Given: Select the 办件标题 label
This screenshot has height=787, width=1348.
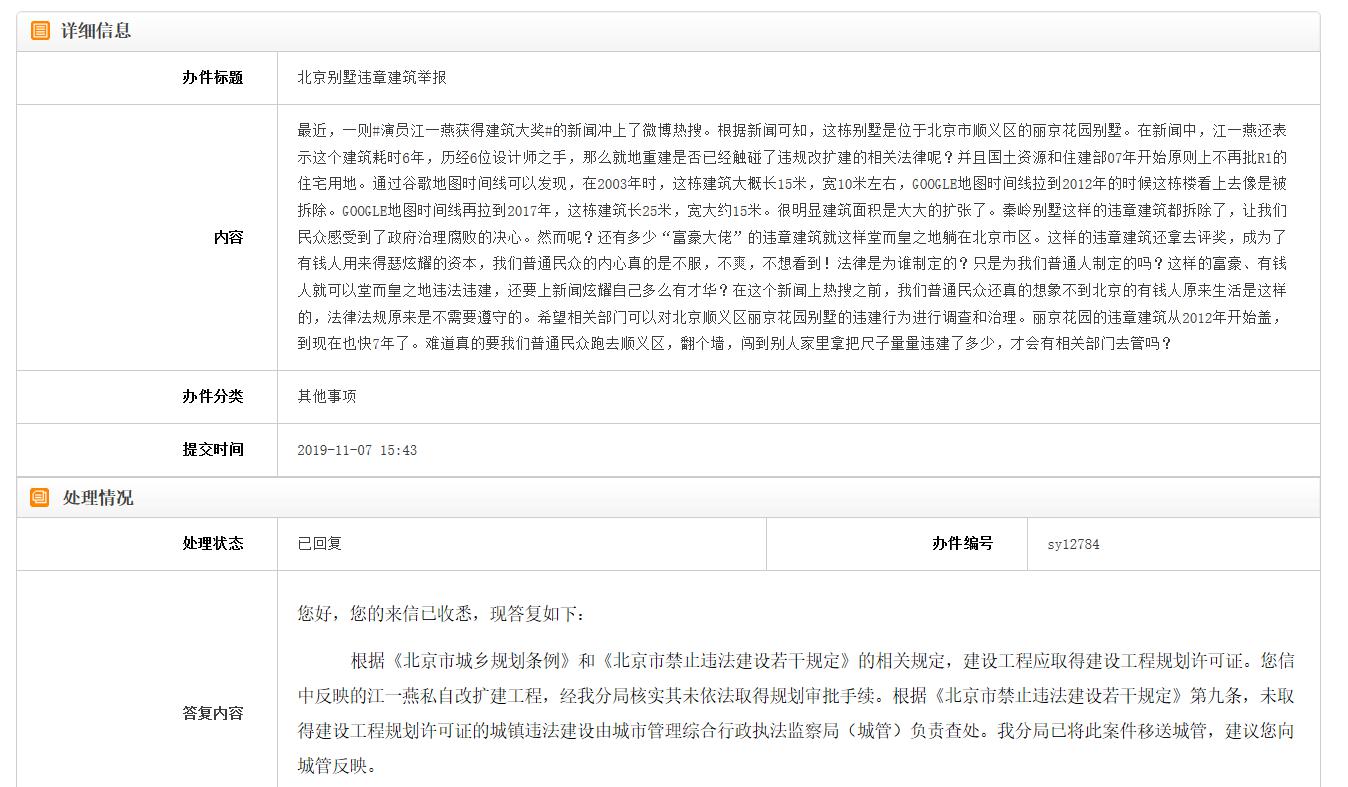Looking at the screenshot, I should pos(212,78).
